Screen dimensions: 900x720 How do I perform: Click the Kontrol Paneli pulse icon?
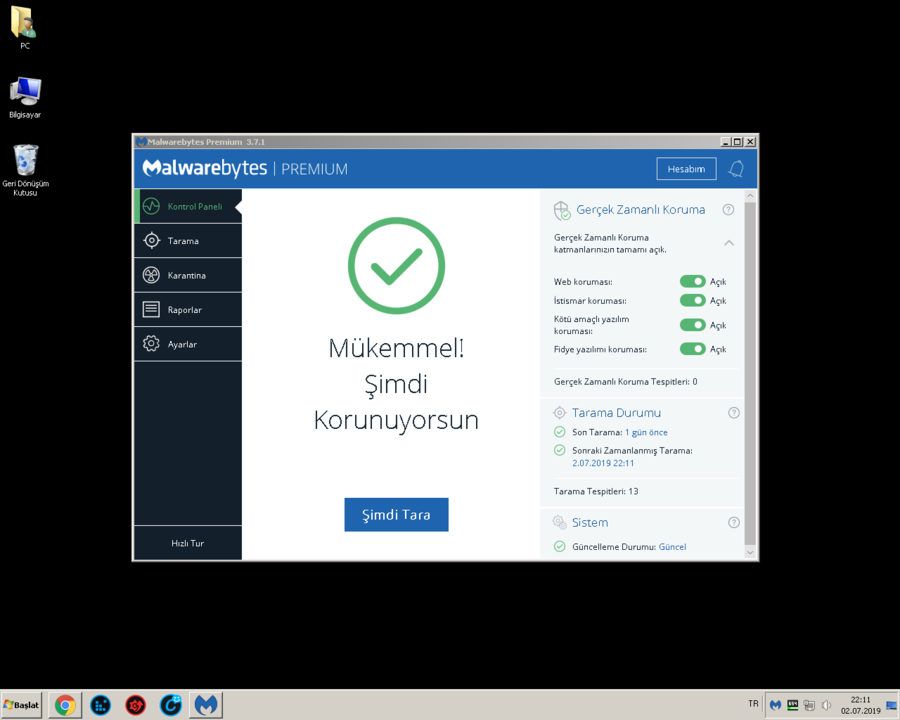151,206
